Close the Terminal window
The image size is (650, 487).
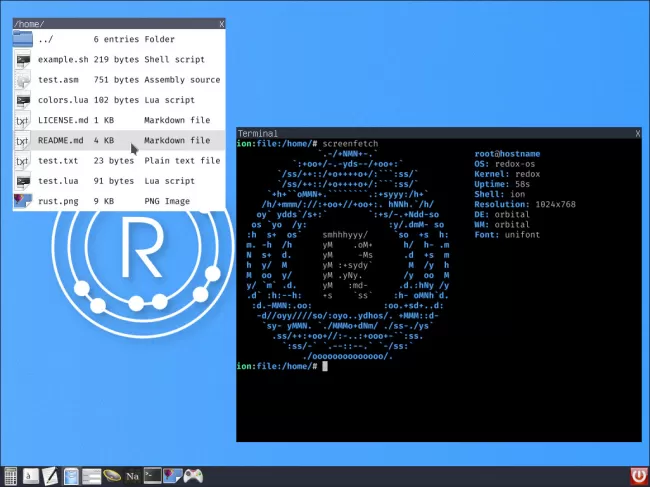tap(638, 133)
